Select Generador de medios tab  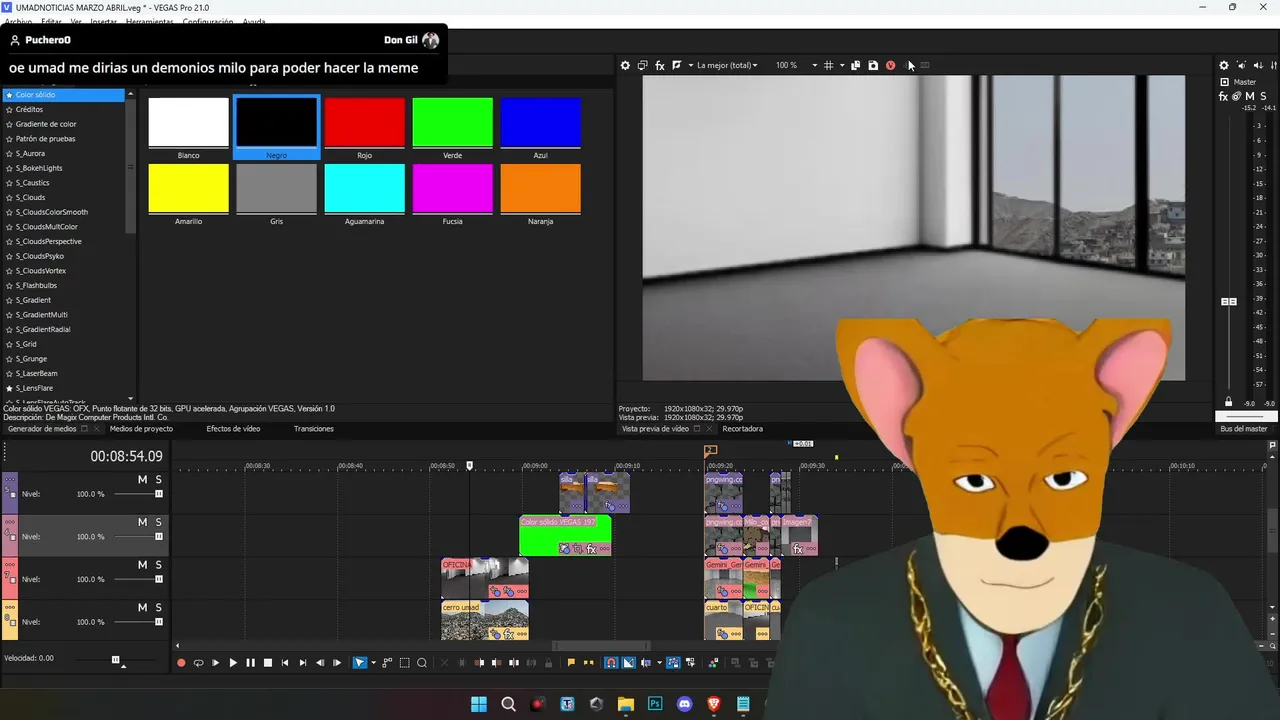42,429
